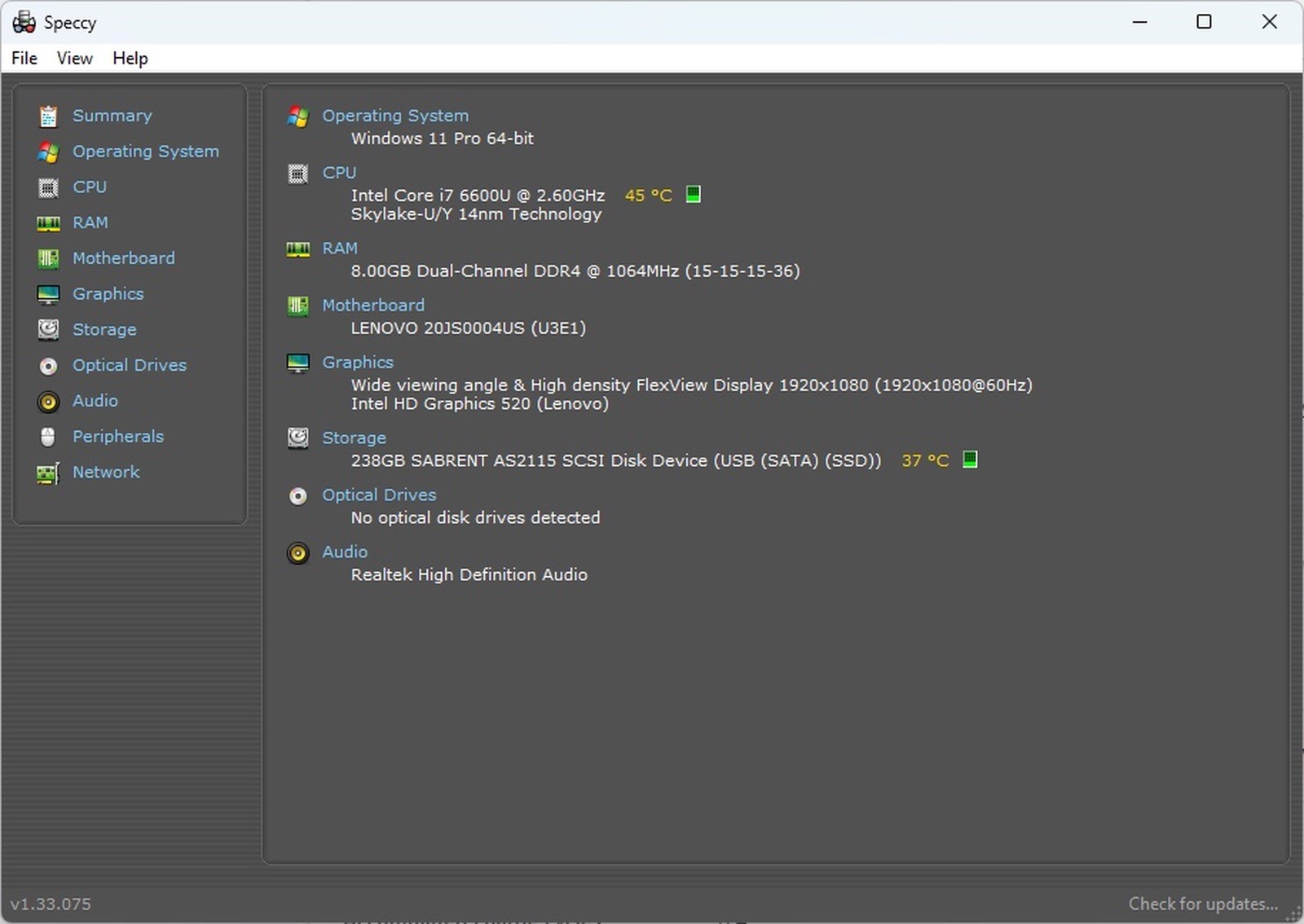Open the Audio heading link in summary
1304x924 pixels.
pyautogui.click(x=345, y=552)
